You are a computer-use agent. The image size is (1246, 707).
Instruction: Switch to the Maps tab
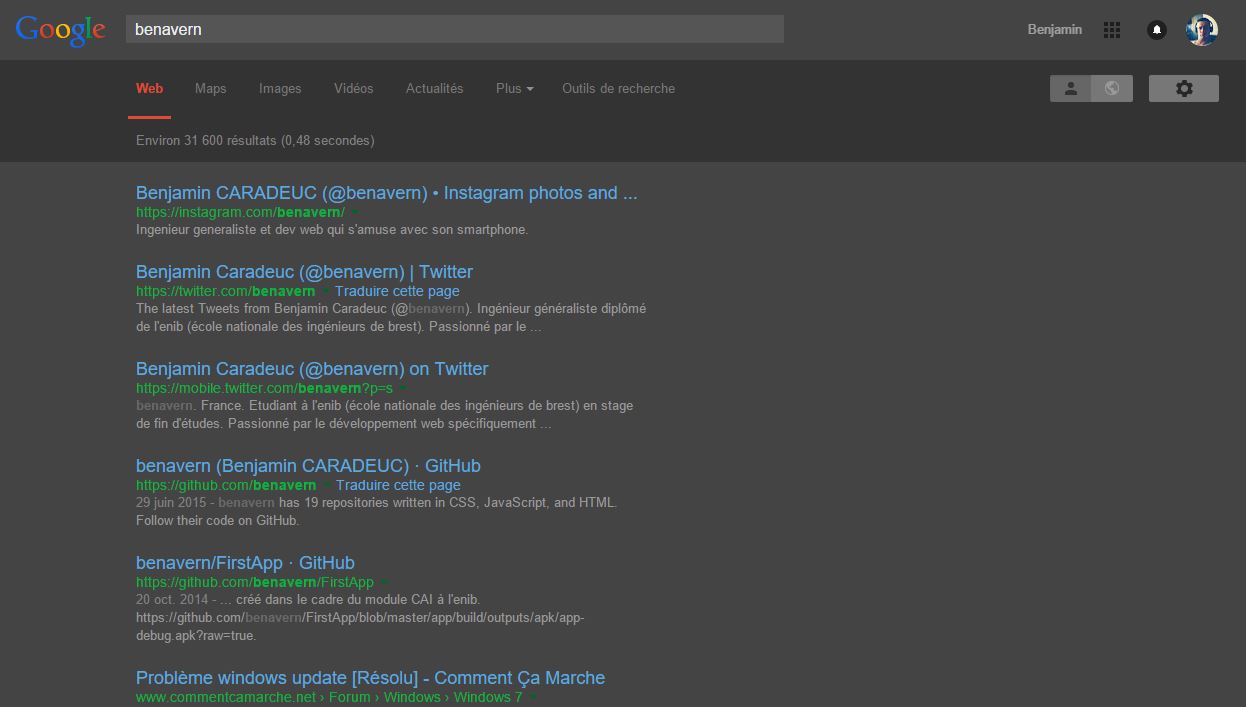coord(211,88)
